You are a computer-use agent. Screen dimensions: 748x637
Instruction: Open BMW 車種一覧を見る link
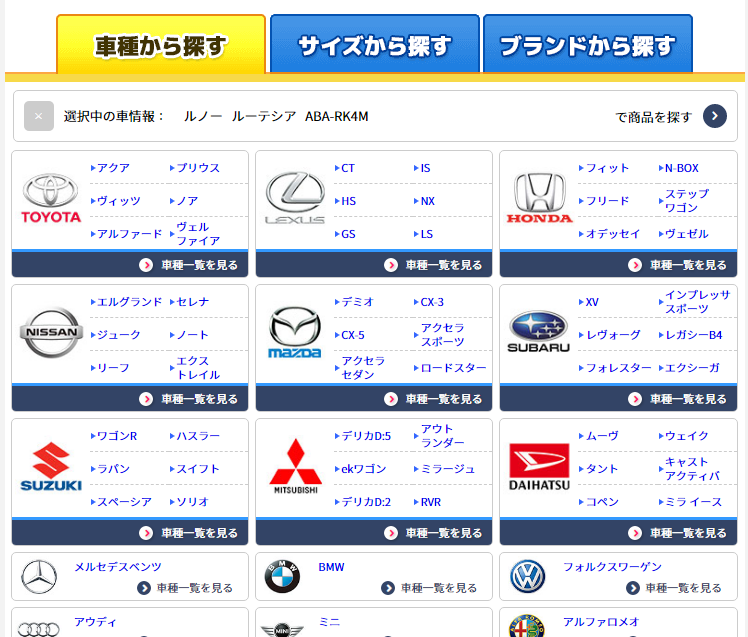click(x=429, y=588)
